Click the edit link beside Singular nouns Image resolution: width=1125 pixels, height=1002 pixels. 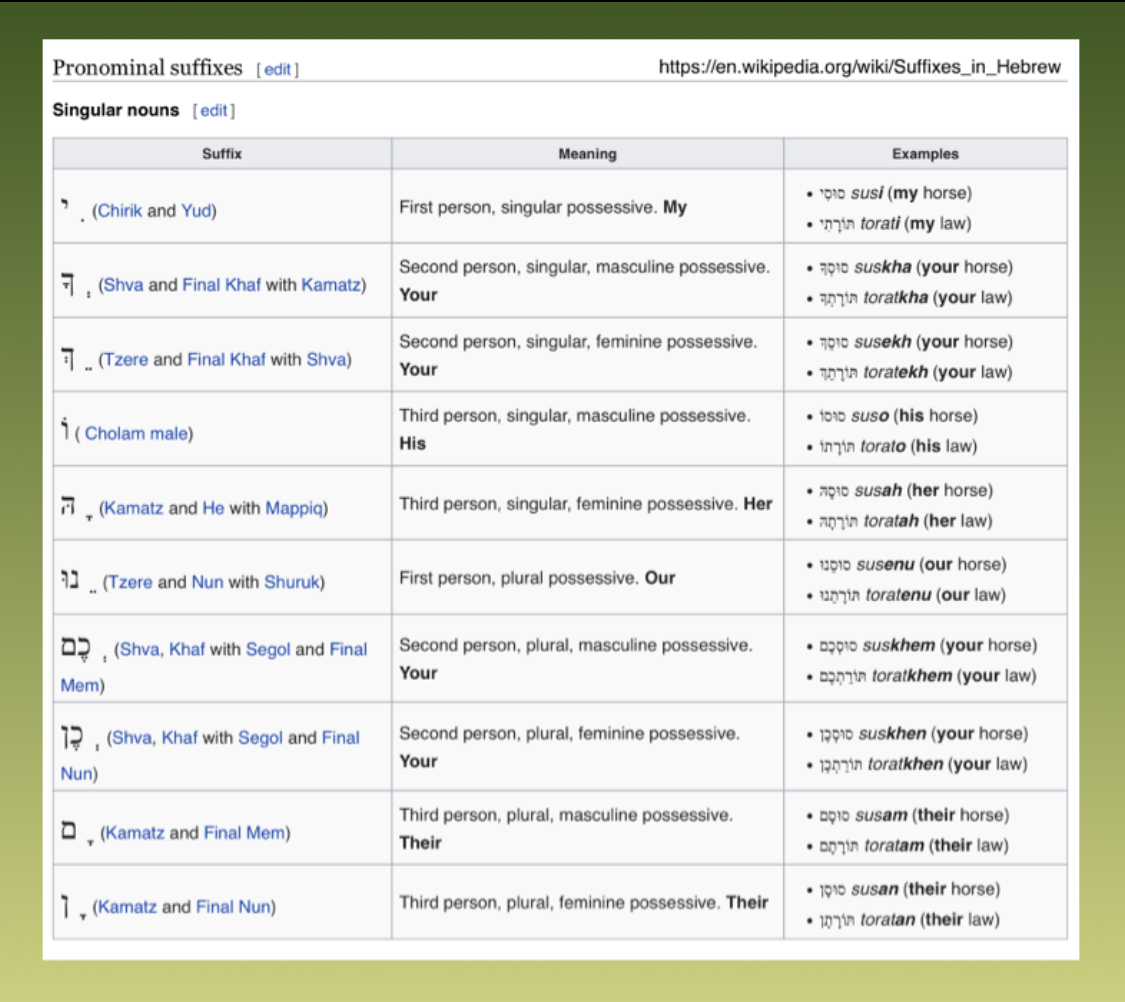click(x=214, y=111)
